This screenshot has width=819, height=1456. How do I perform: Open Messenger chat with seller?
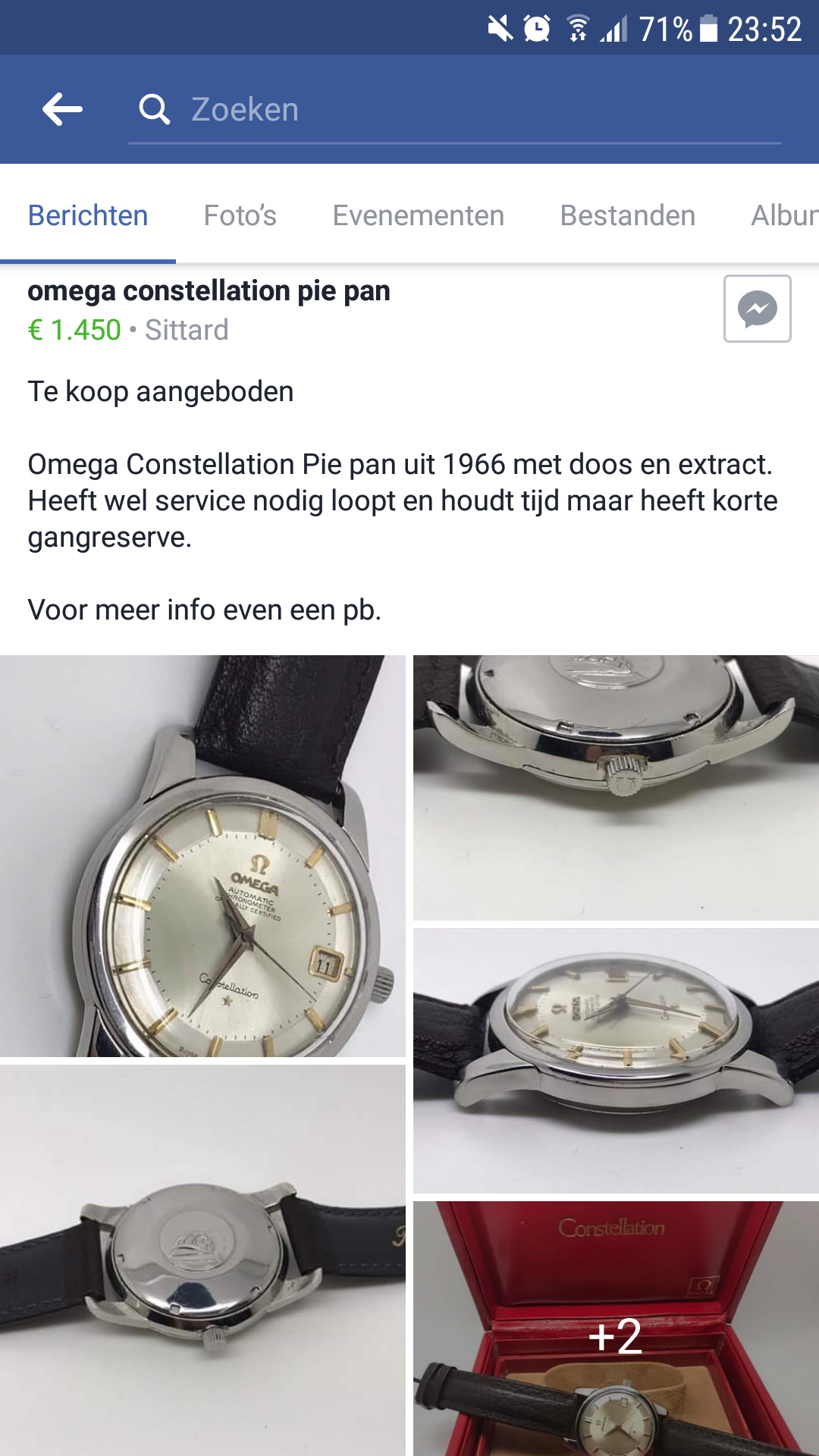tap(757, 309)
